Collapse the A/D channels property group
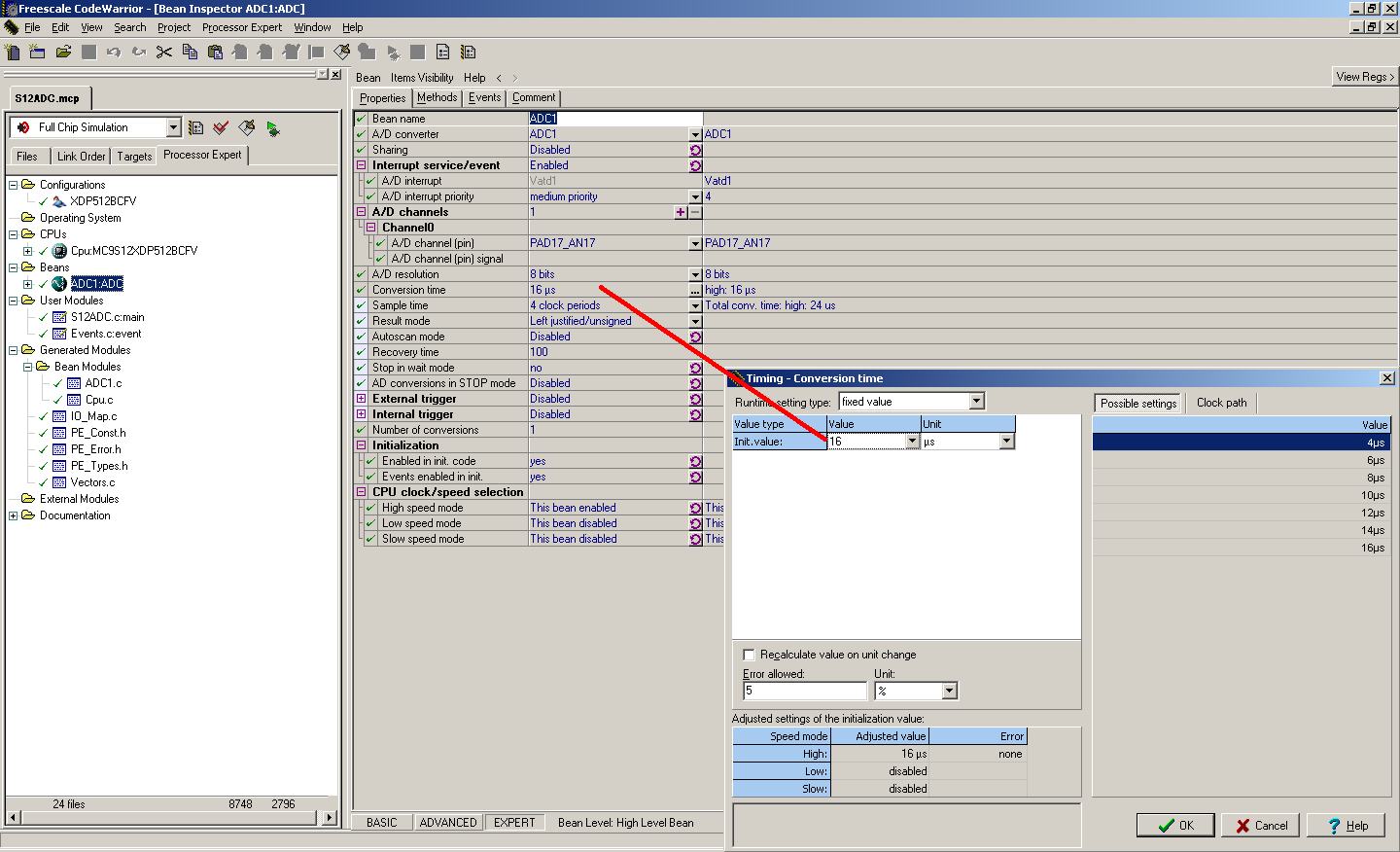Image resolution: width=1400 pixels, height=852 pixels. coord(362,212)
